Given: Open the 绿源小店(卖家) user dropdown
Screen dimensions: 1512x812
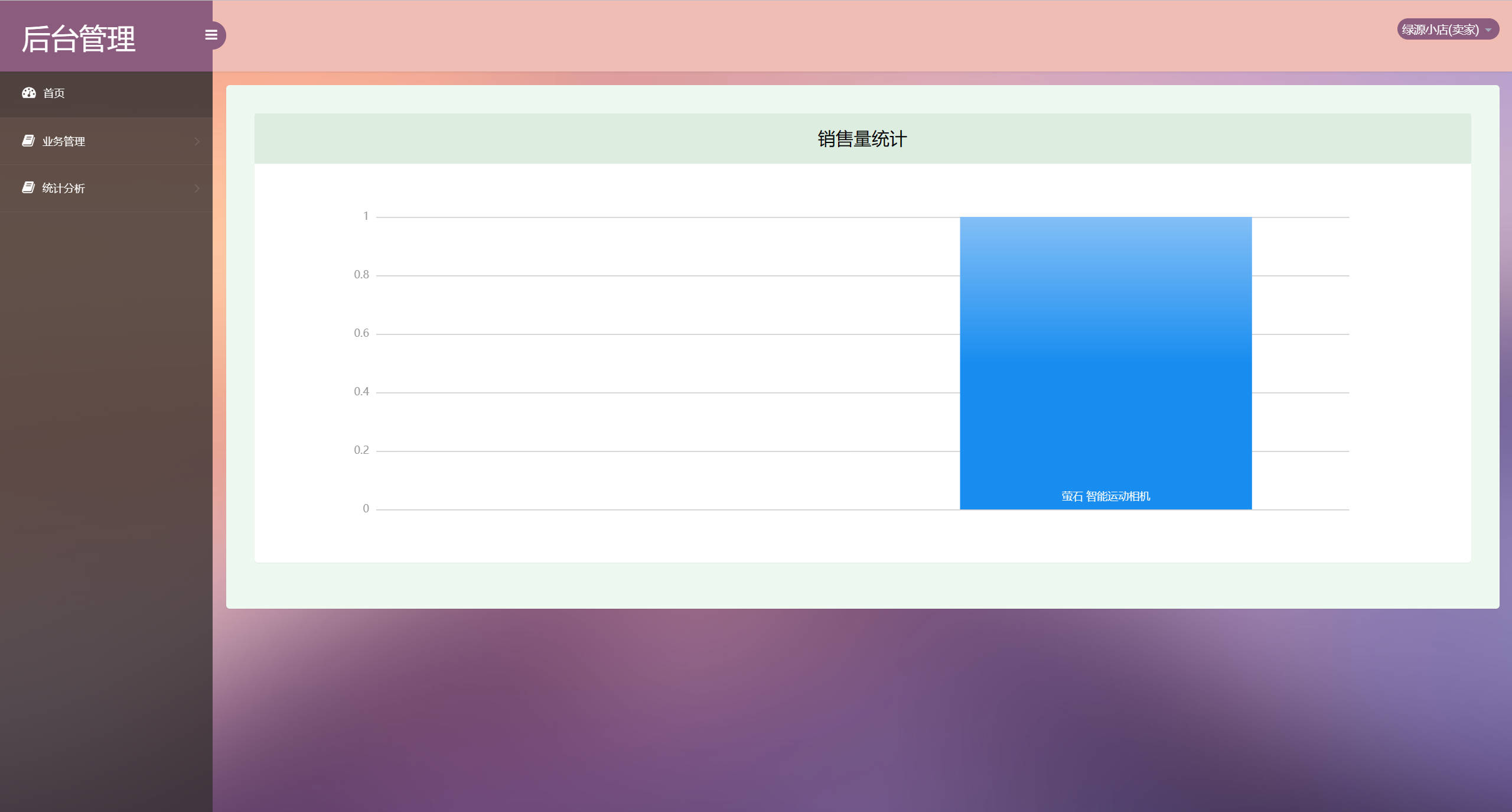Looking at the screenshot, I should [1441, 30].
